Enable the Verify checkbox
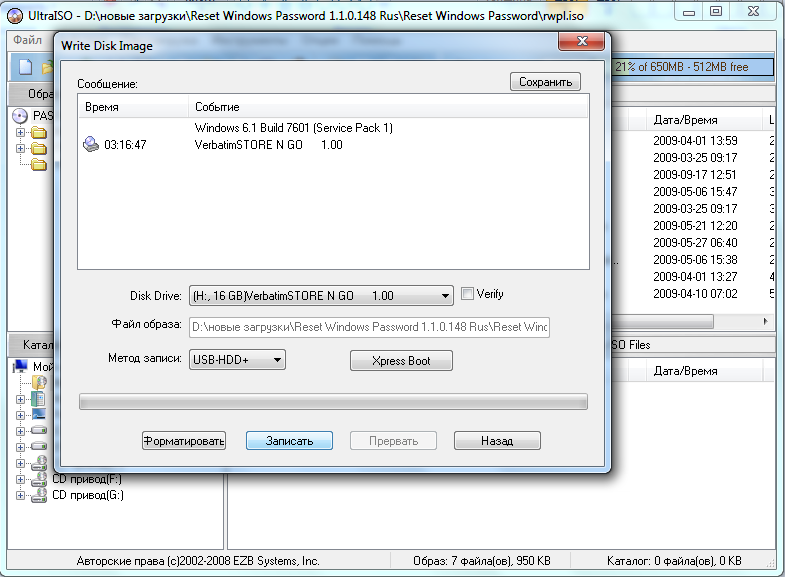The height and width of the screenshot is (577, 785). tap(467, 294)
